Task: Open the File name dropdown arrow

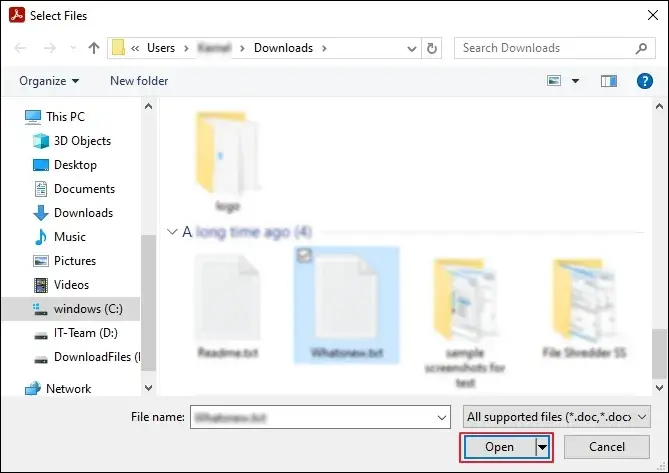Action: (x=442, y=418)
